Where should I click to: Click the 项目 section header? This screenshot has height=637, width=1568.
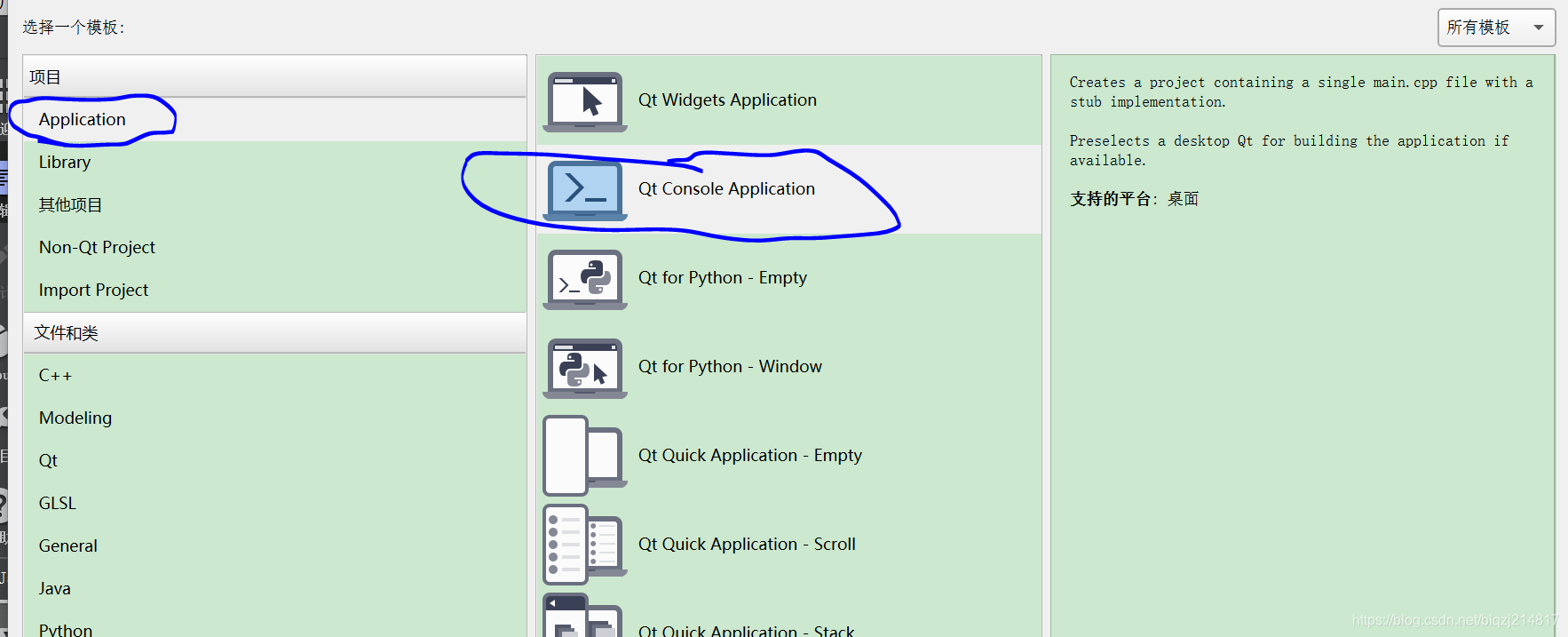tap(274, 76)
